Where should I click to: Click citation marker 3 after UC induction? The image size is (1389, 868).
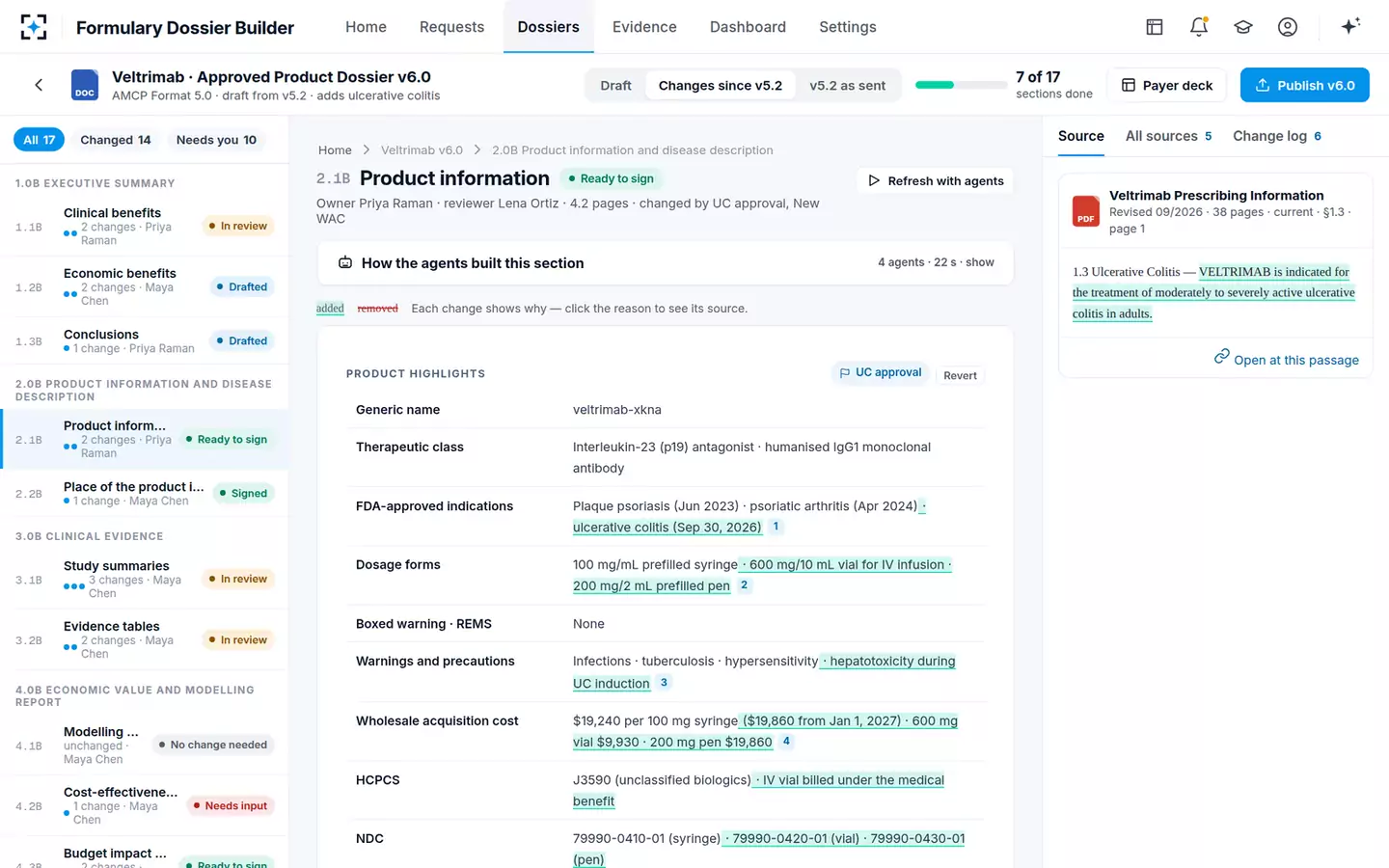tap(664, 683)
